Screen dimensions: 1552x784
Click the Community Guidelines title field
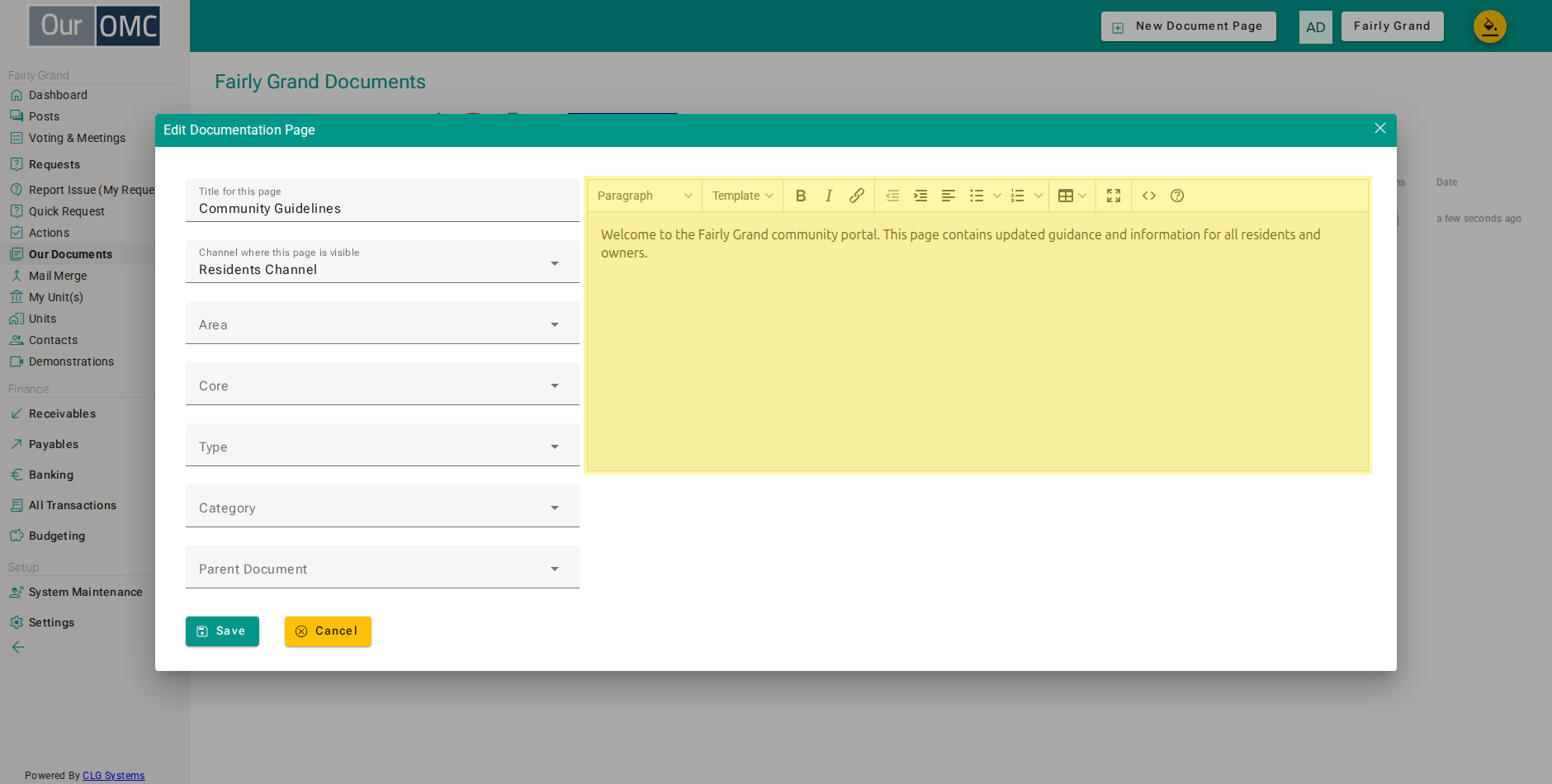tap(382, 201)
